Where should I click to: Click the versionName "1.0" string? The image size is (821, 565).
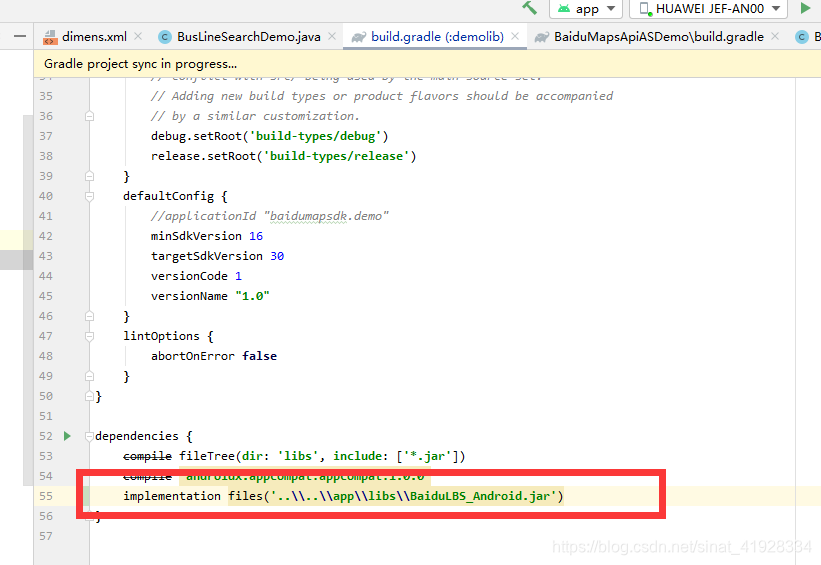tap(252, 296)
